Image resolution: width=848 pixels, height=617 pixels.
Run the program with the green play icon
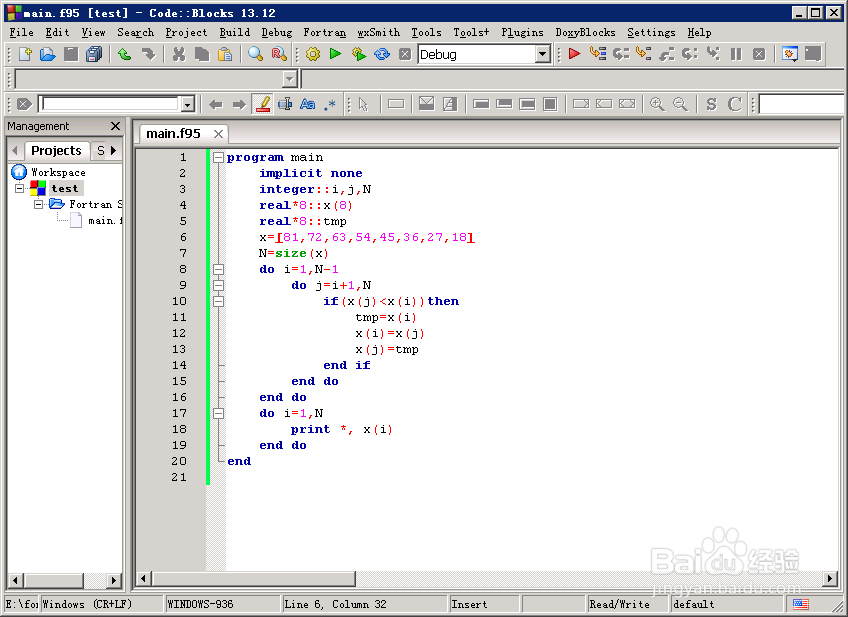pos(335,54)
